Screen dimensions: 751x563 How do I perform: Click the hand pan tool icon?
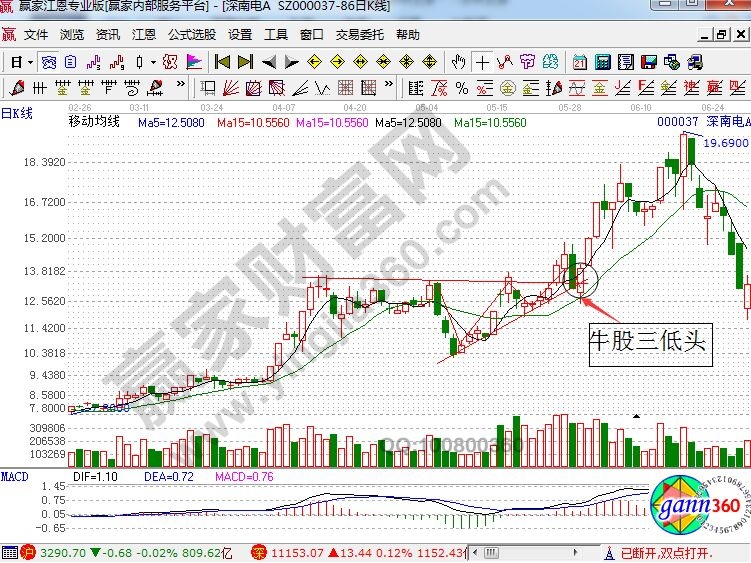coord(459,62)
